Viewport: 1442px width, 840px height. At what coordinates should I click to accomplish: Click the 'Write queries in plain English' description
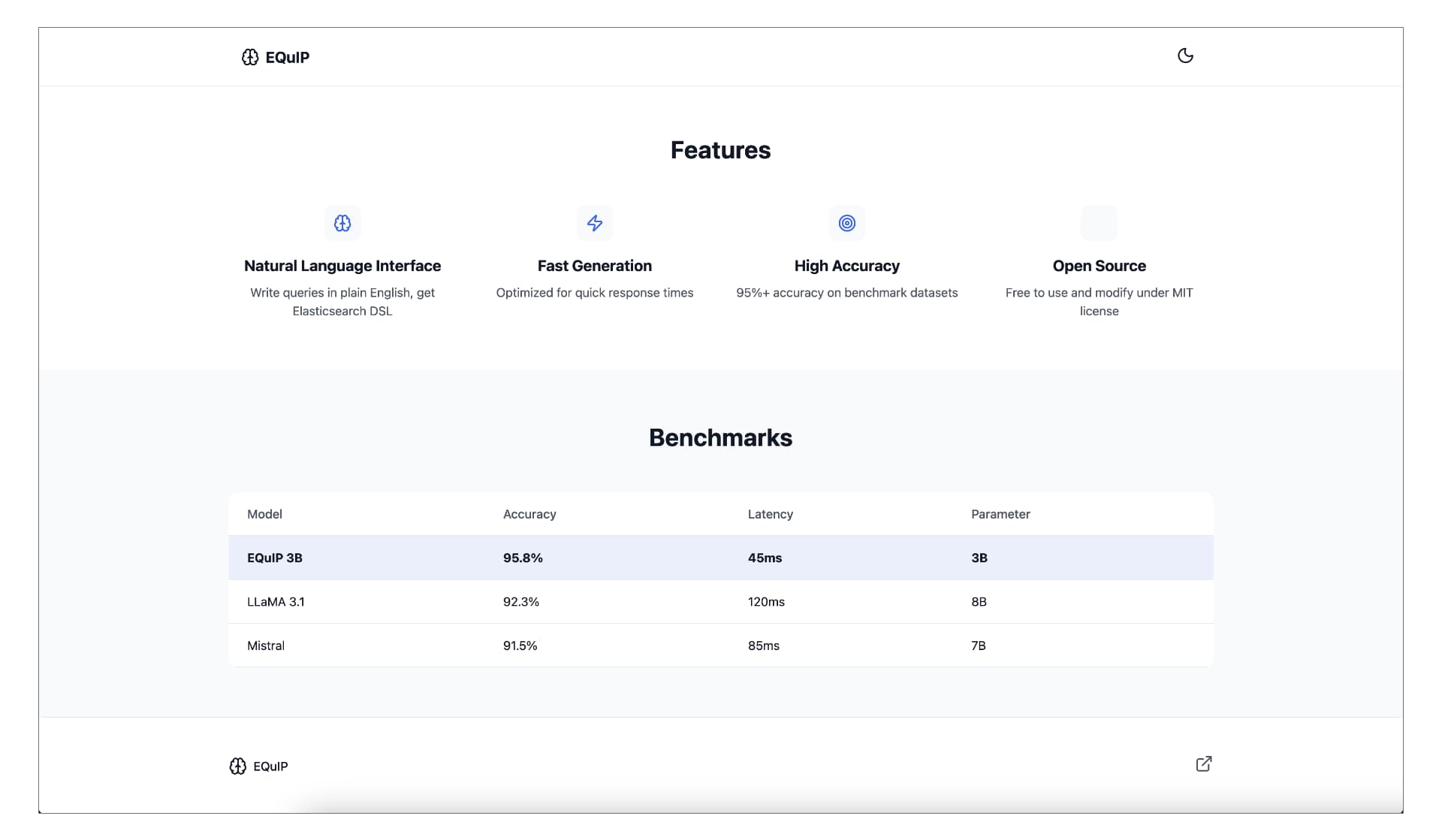[342, 302]
